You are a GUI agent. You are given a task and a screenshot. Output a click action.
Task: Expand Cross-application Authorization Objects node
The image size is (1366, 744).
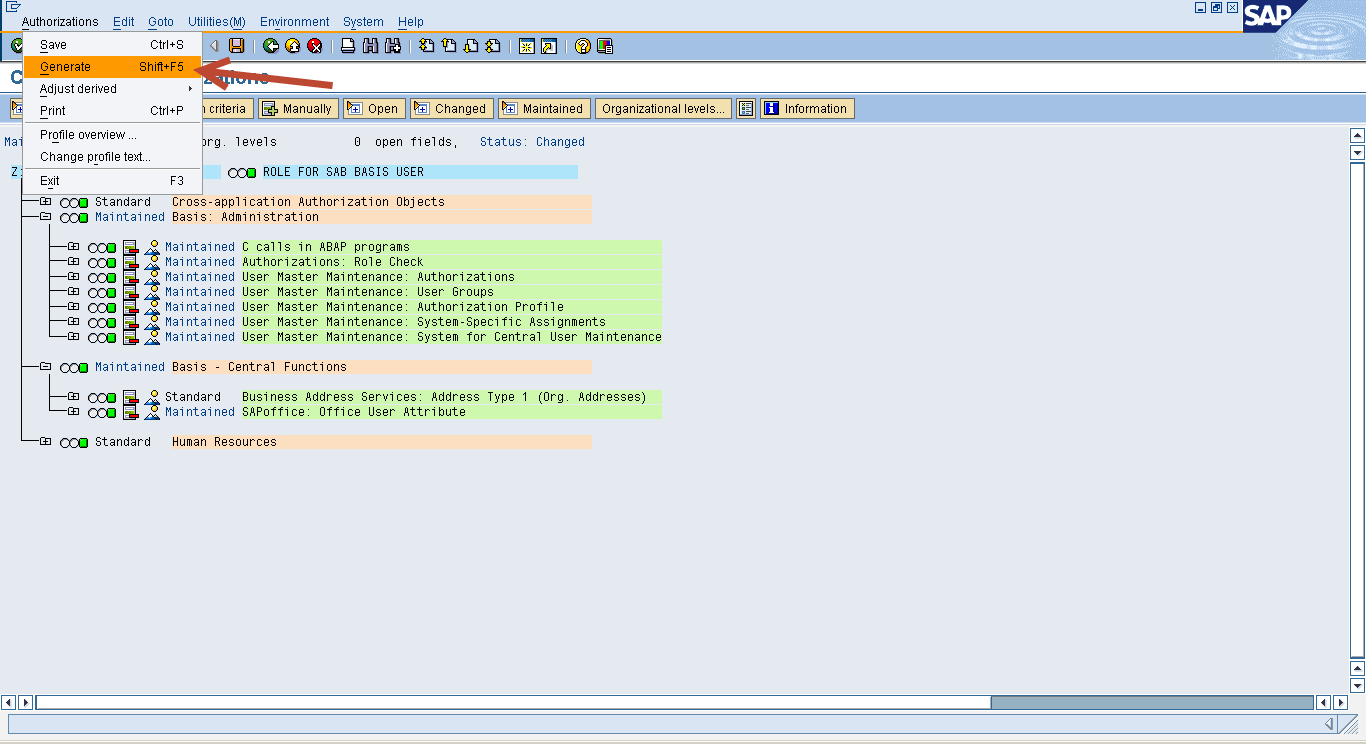click(45, 201)
